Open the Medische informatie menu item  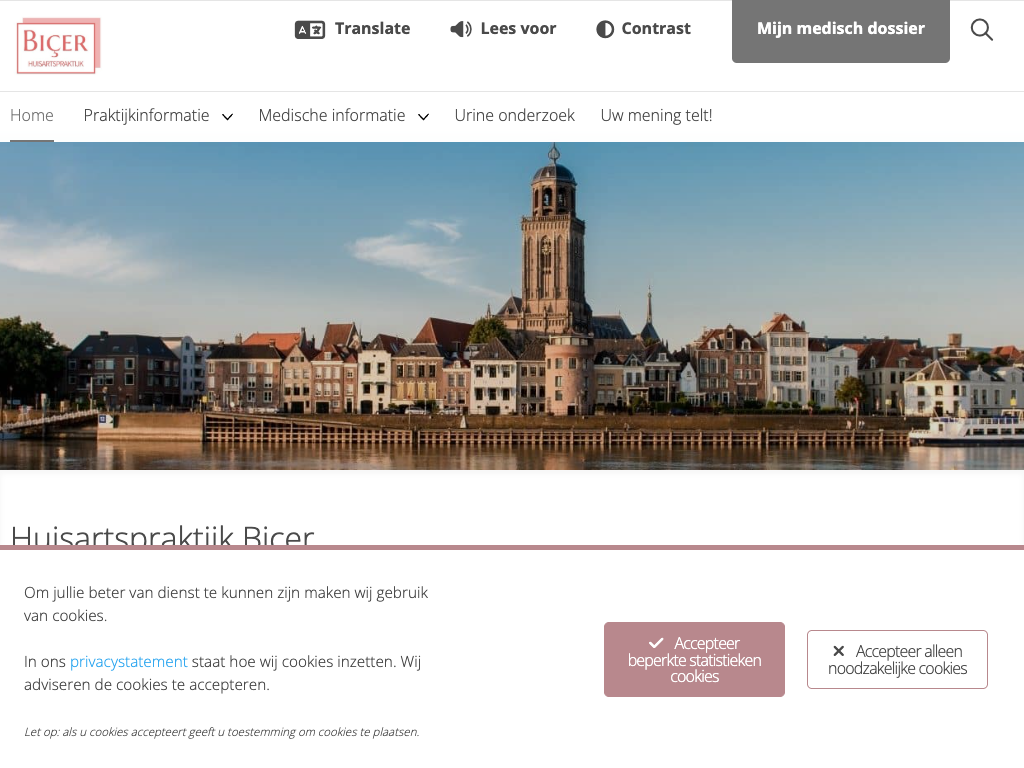pos(331,115)
